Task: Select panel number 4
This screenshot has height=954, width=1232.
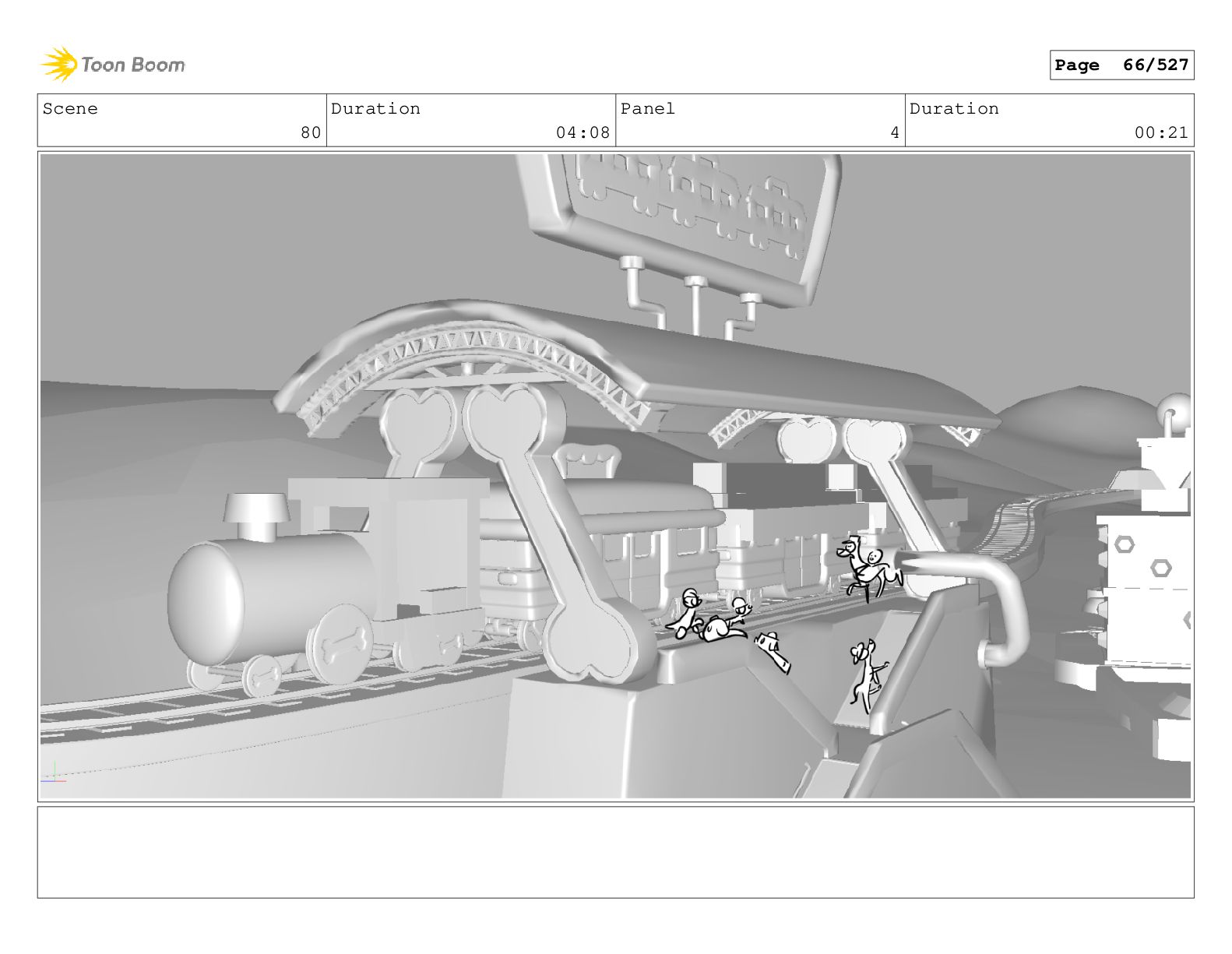Action: [x=895, y=132]
